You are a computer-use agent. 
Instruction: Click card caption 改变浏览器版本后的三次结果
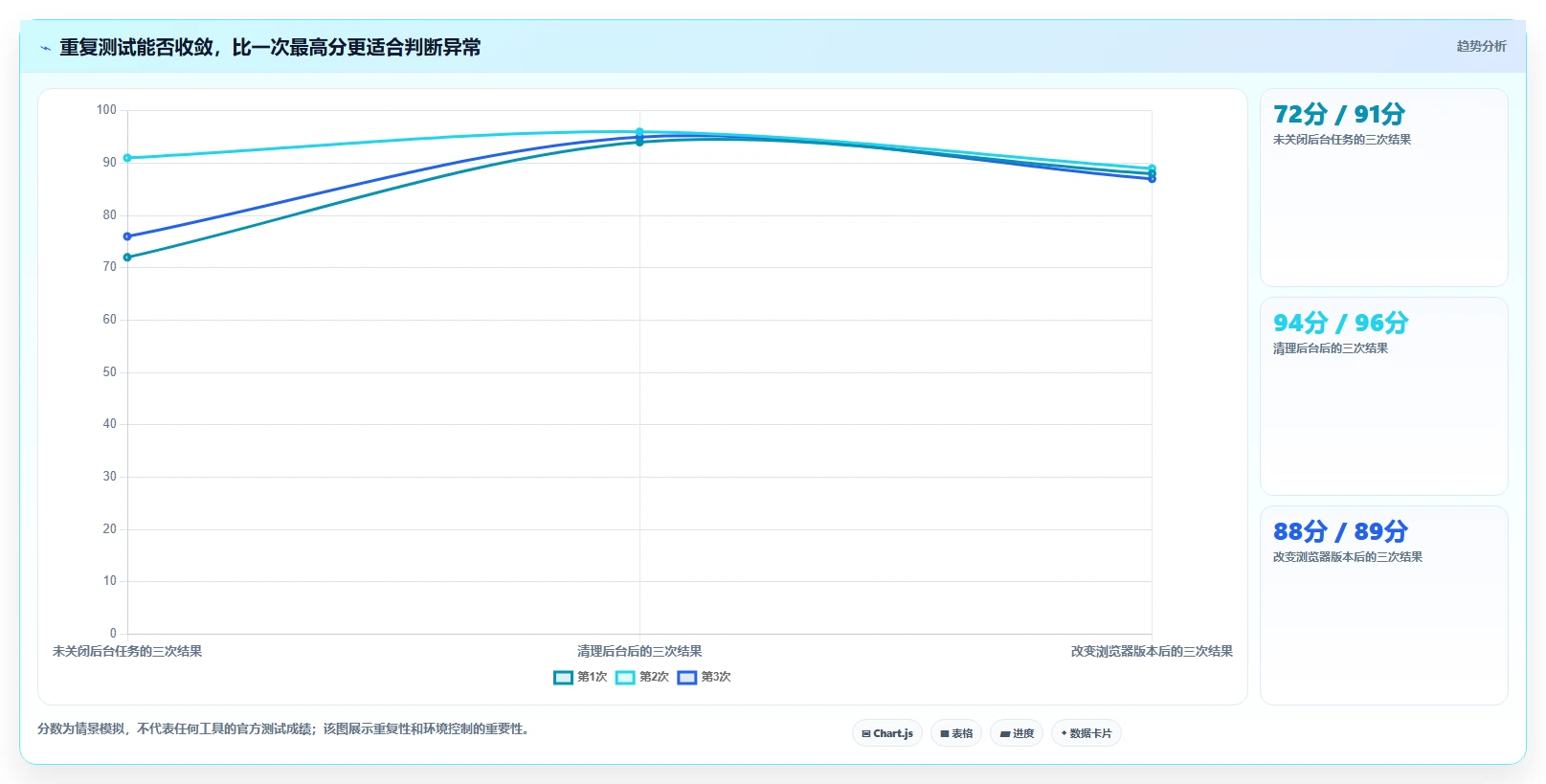(x=1348, y=557)
